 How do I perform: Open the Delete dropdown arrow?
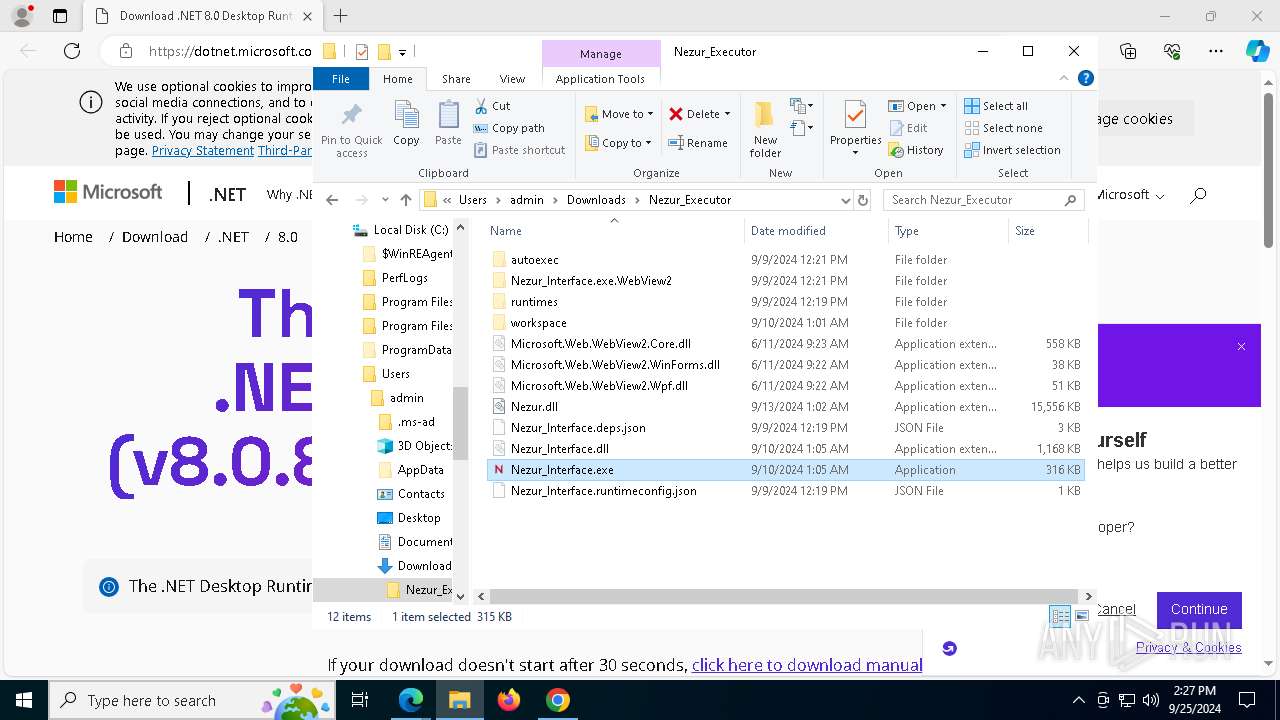(727, 114)
